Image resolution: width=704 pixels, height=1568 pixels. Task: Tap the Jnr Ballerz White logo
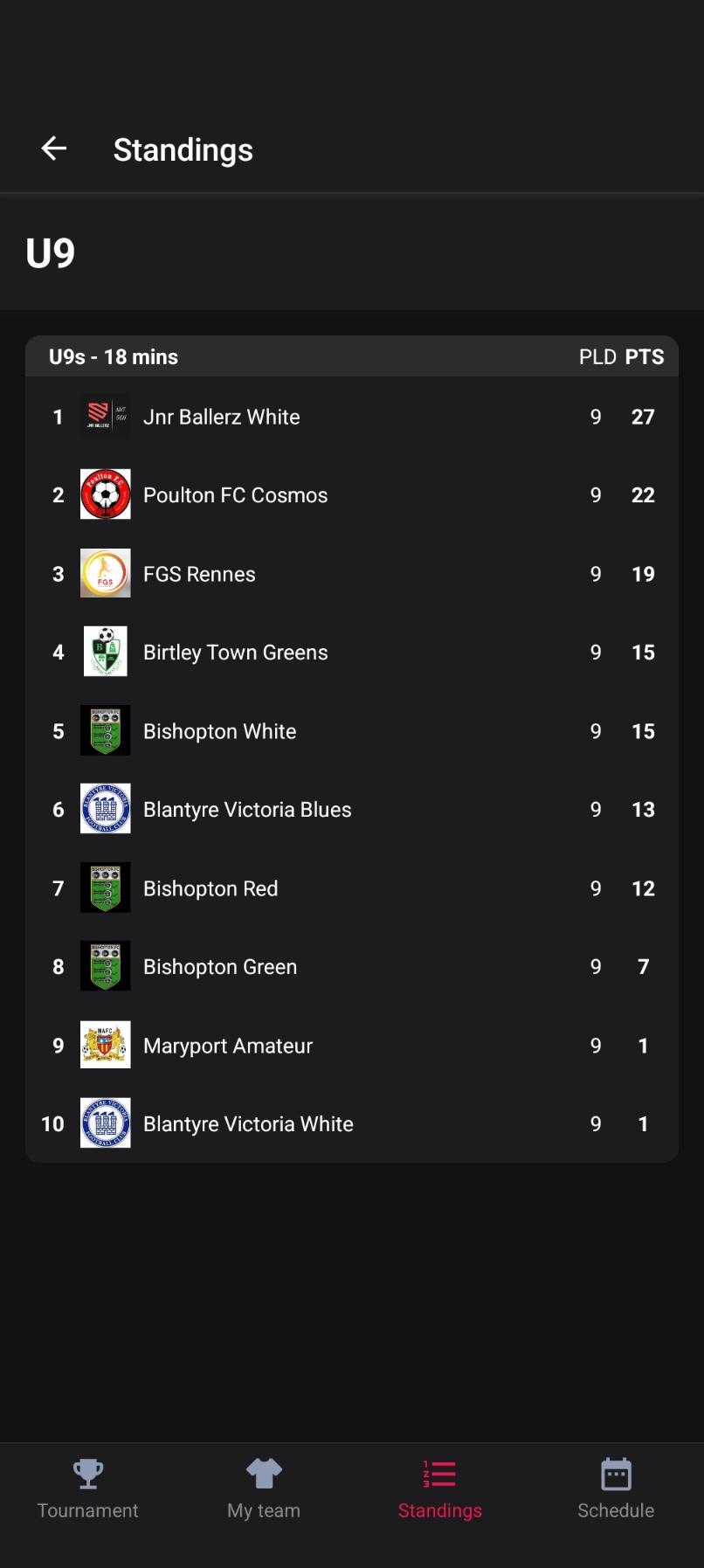tap(106, 416)
